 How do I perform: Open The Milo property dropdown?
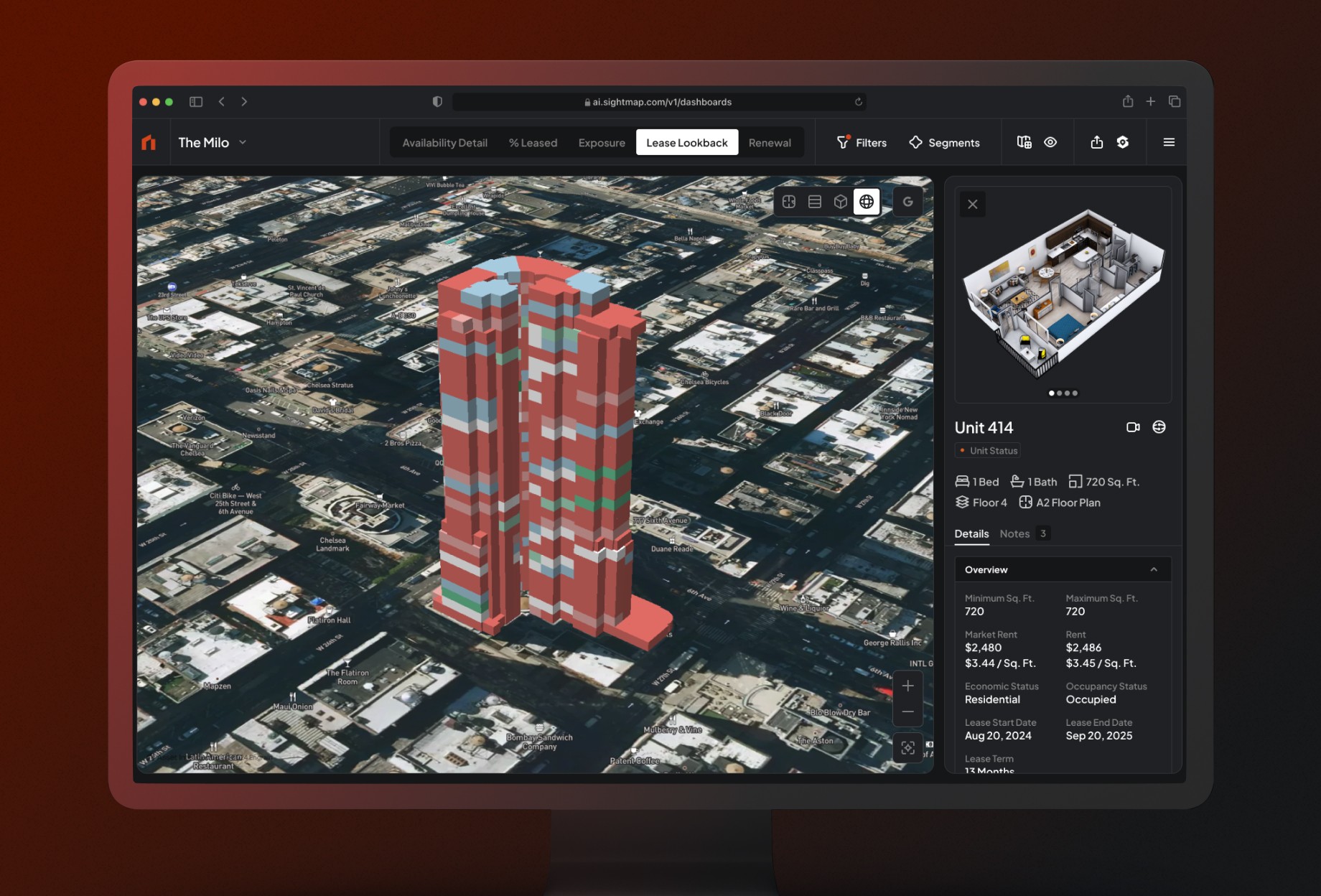click(x=213, y=142)
